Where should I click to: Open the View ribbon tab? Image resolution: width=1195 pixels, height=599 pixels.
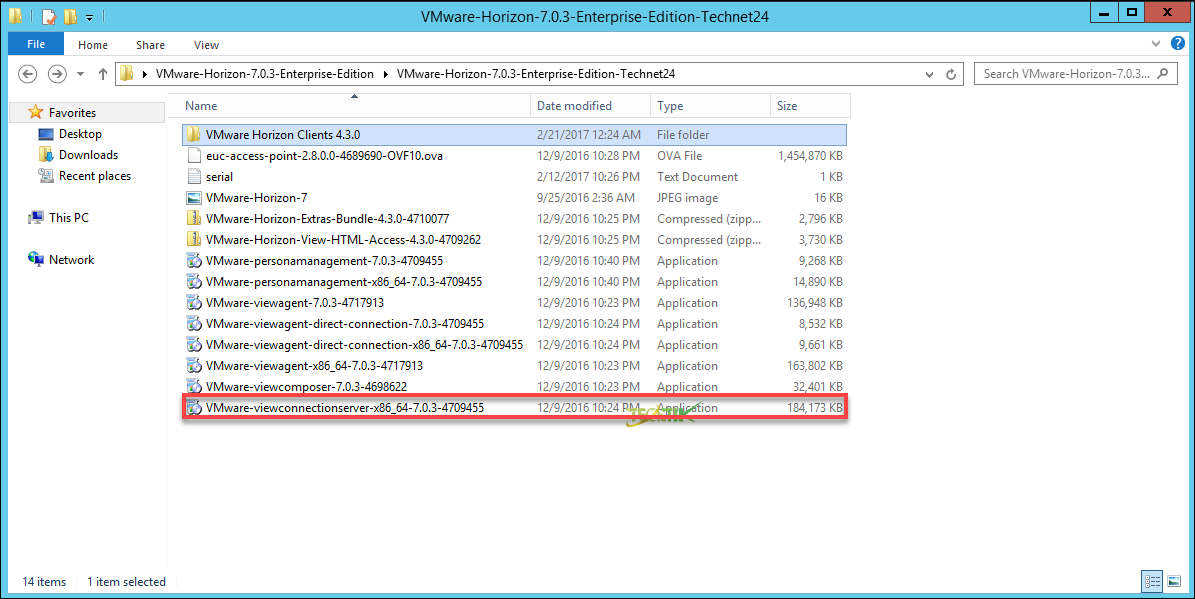coord(206,45)
